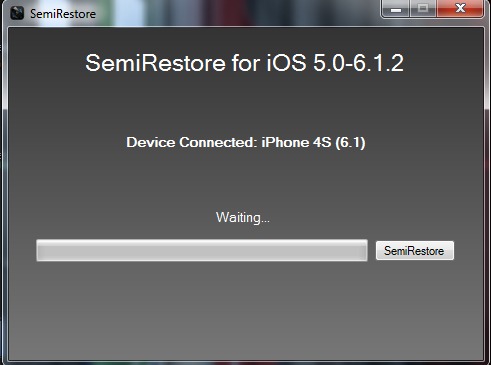The image size is (491, 365).
Task: Click empty title bar area beside window caption
Action: [x=233, y=13]
